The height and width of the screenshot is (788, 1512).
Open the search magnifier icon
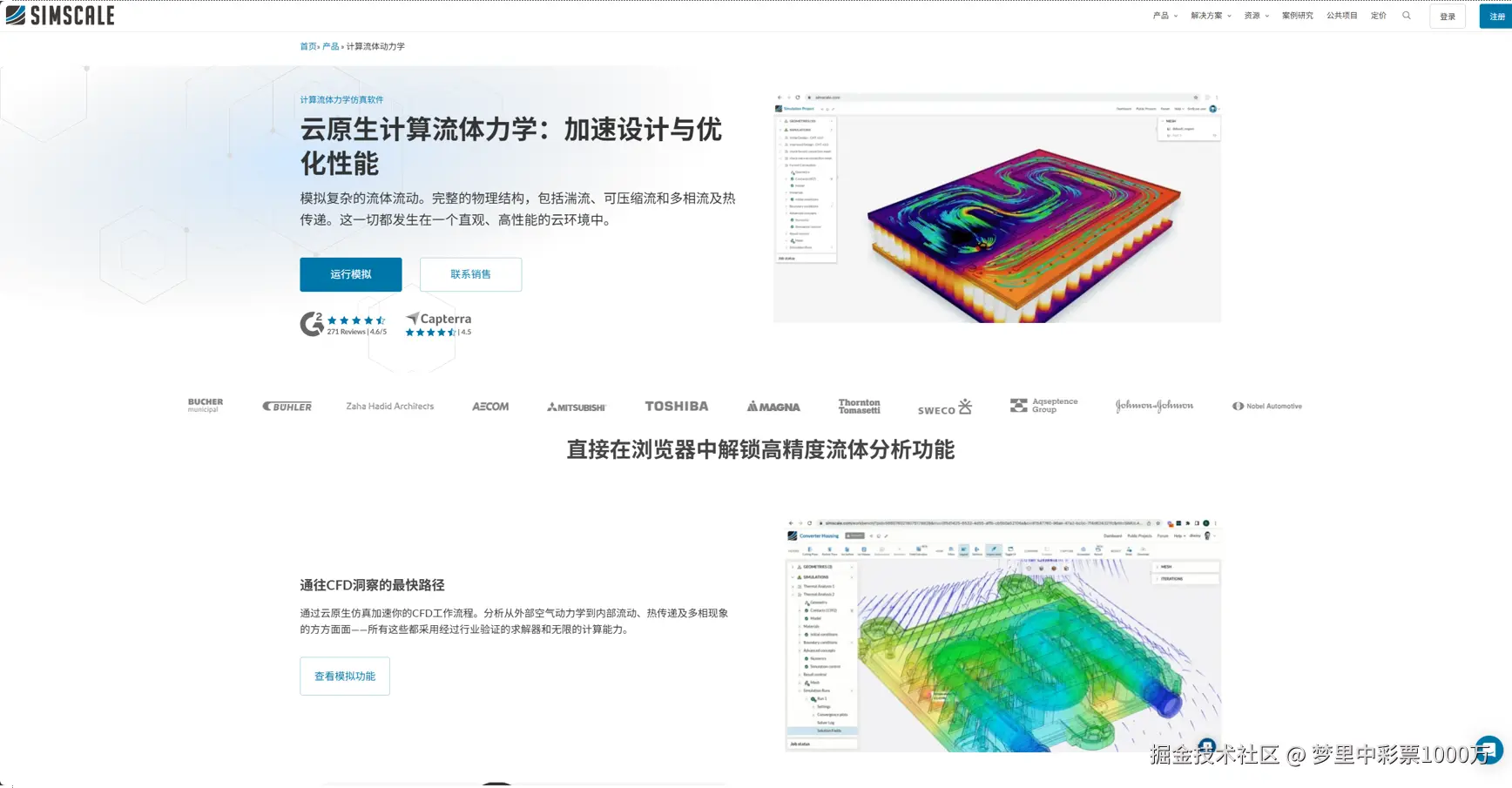coord(1406,16)
